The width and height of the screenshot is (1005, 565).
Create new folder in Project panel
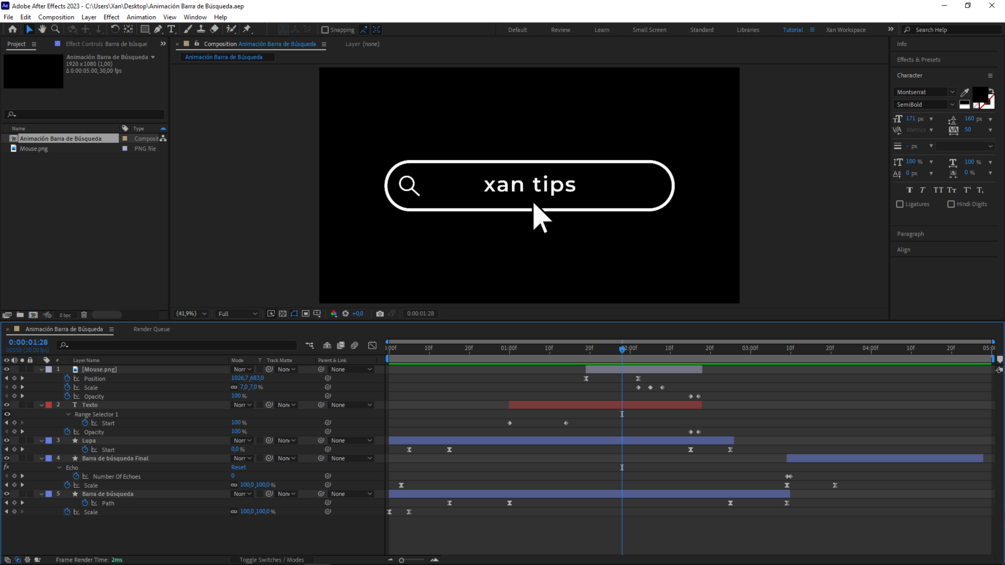(x=20, y=315)
